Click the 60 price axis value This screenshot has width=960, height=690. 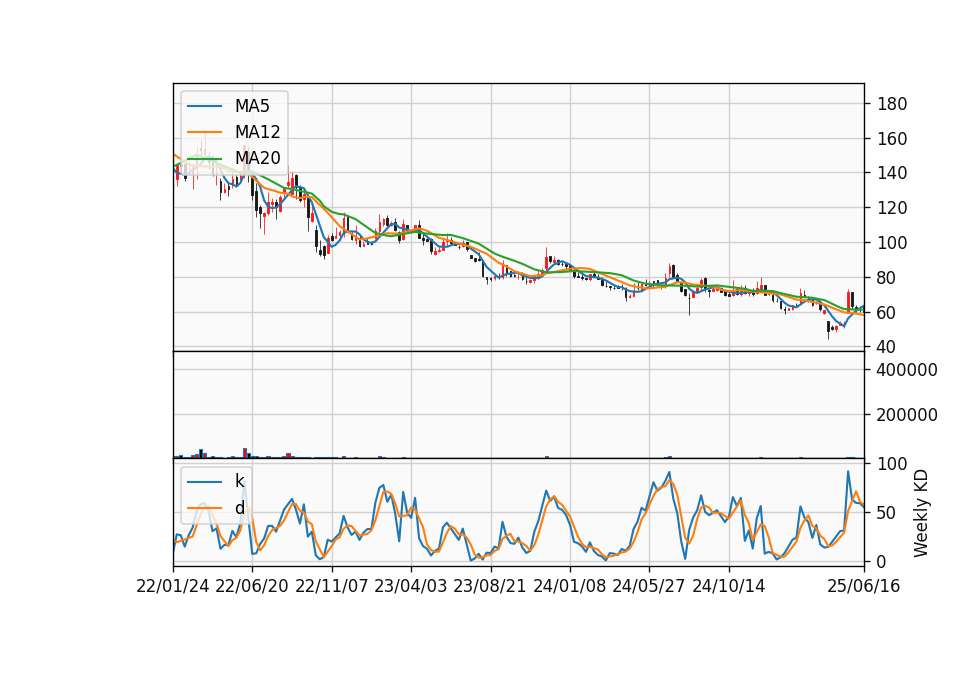[887, 313]
